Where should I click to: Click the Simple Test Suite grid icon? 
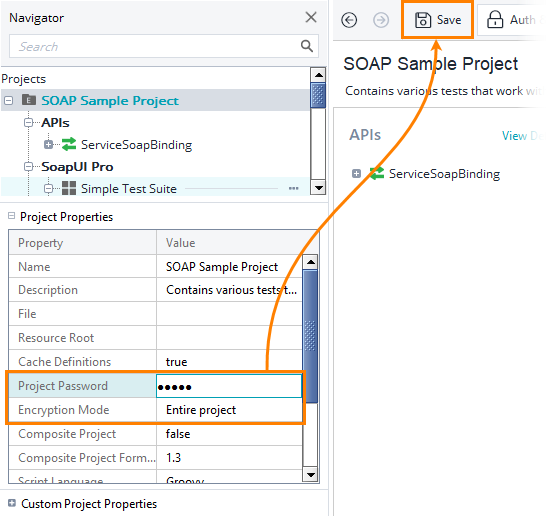[x=69, y=188]
